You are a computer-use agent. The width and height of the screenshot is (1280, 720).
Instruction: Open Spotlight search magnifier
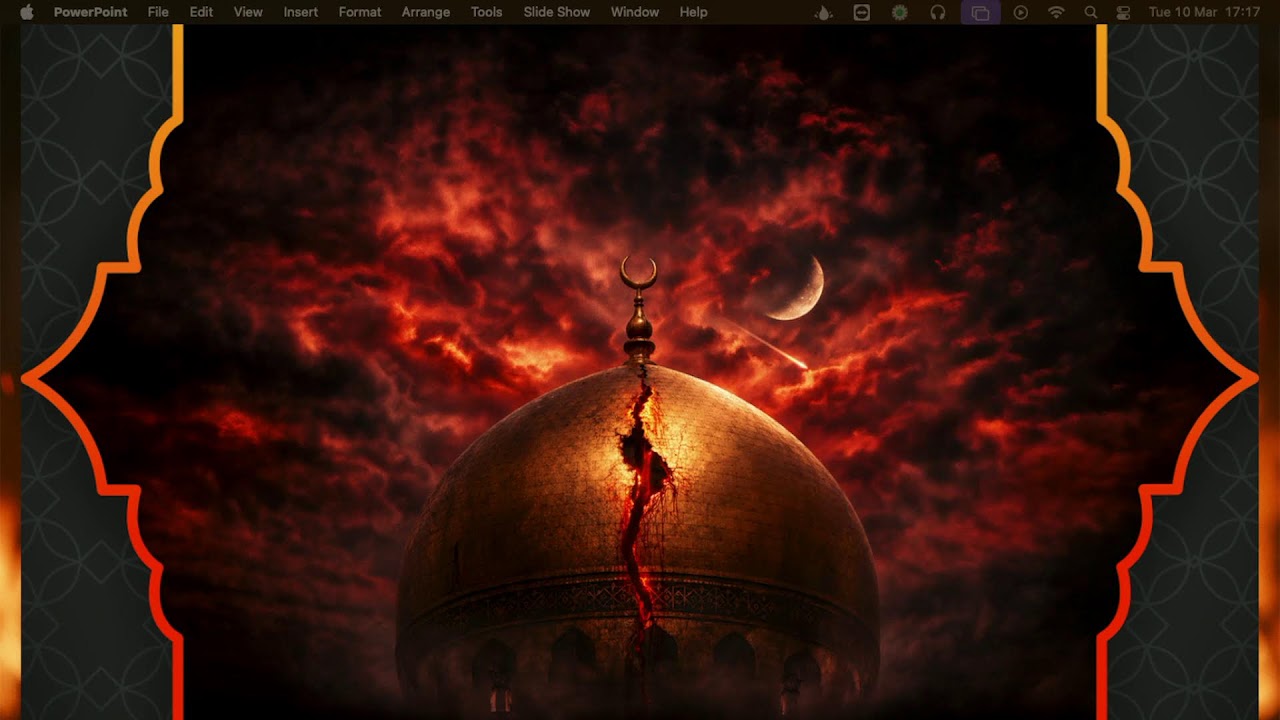coord(1091,12)
